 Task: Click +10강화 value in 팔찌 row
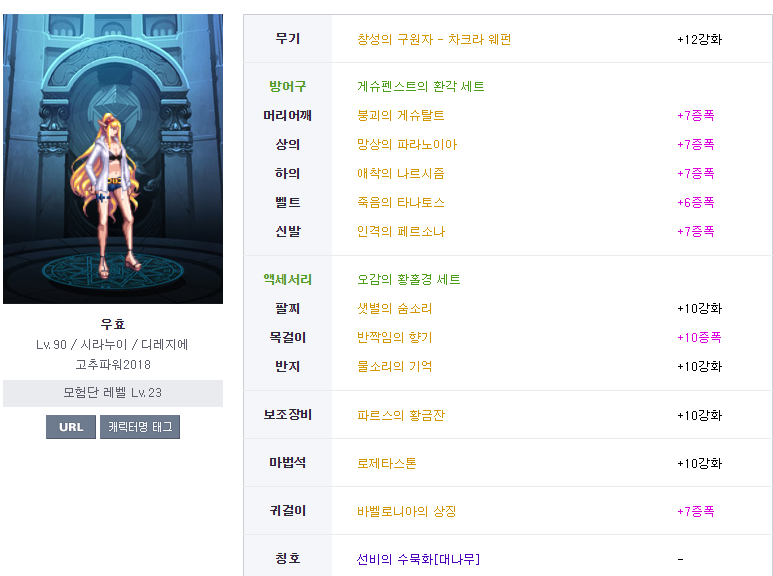click(x=700, y=309)
